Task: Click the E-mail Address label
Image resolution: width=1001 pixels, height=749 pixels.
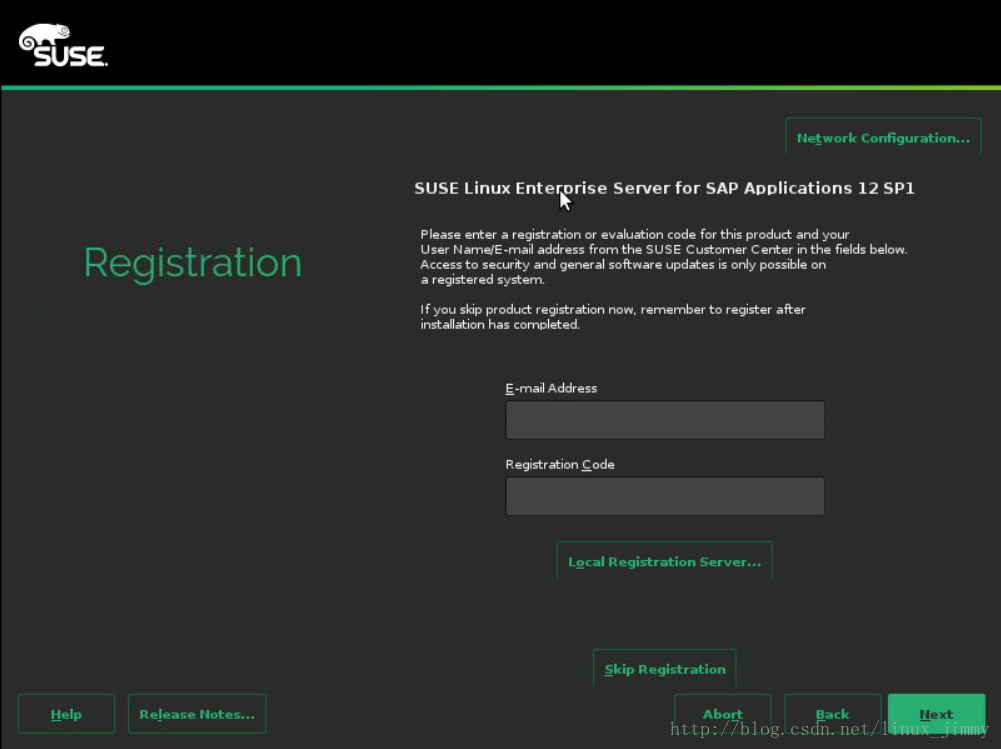Action: coord(551,388)
